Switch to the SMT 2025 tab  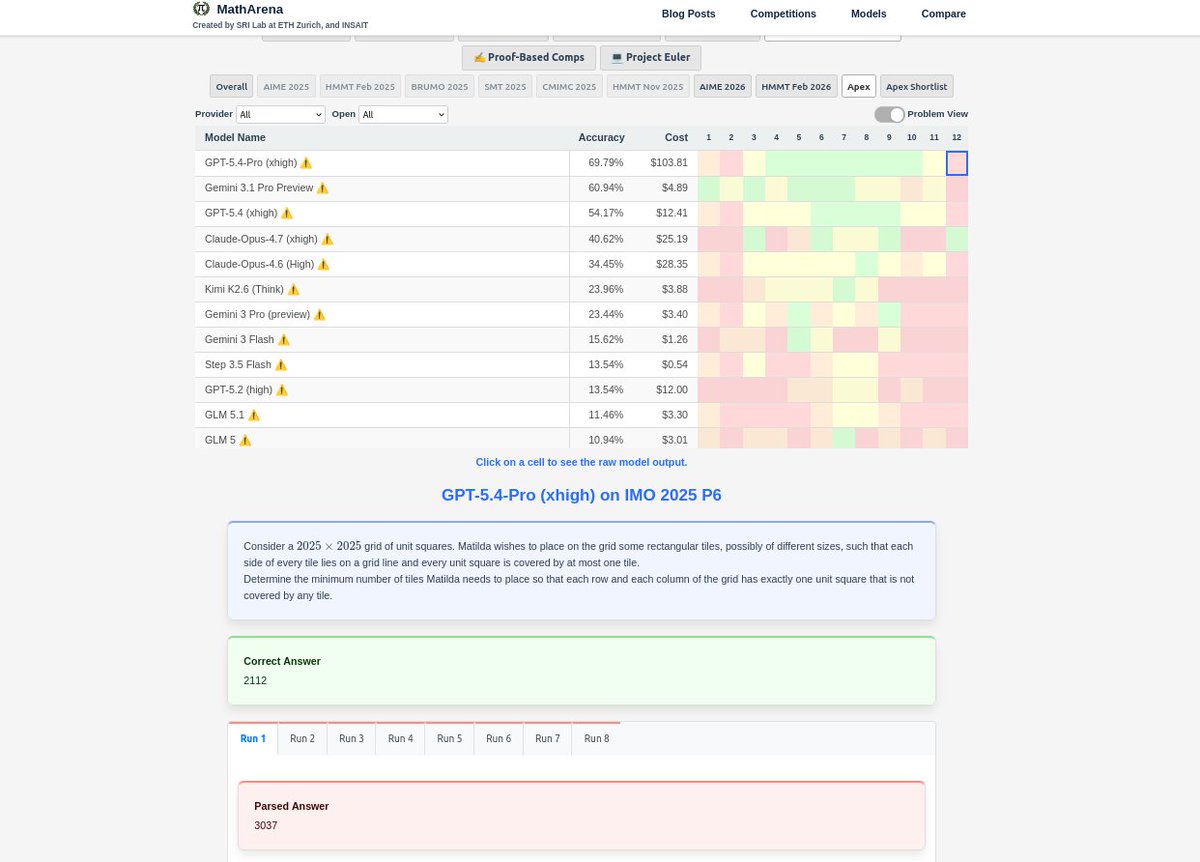coord(505,87)
